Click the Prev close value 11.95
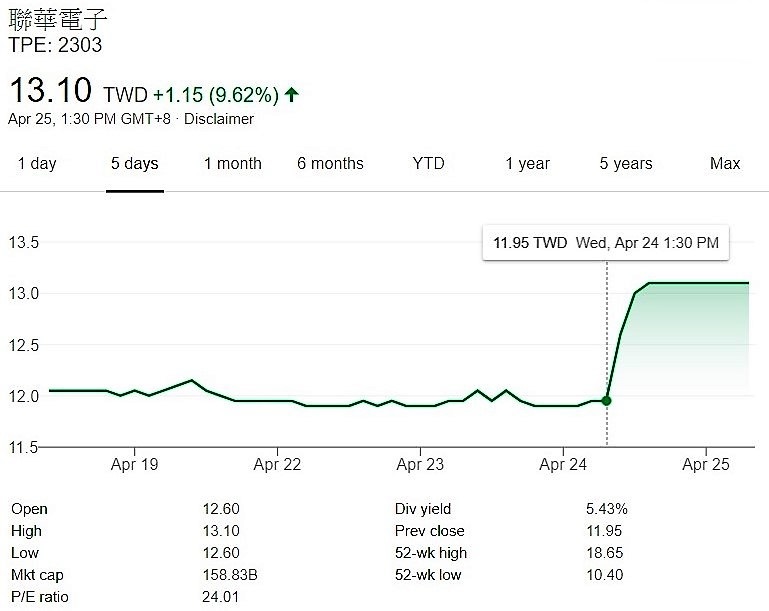 point(604,531)
